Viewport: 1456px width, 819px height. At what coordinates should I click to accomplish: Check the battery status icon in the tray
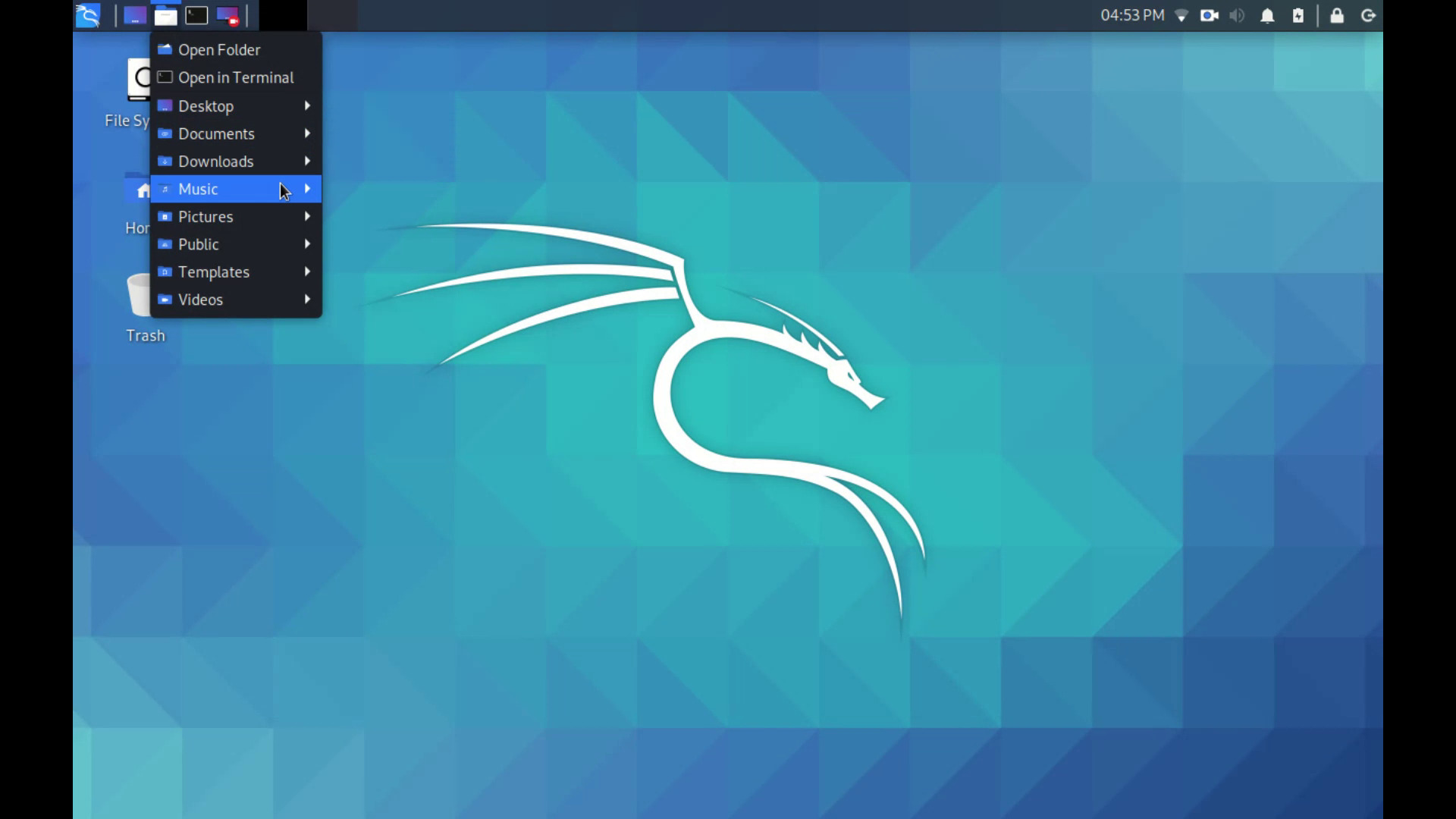click(x=1298, y=15)
